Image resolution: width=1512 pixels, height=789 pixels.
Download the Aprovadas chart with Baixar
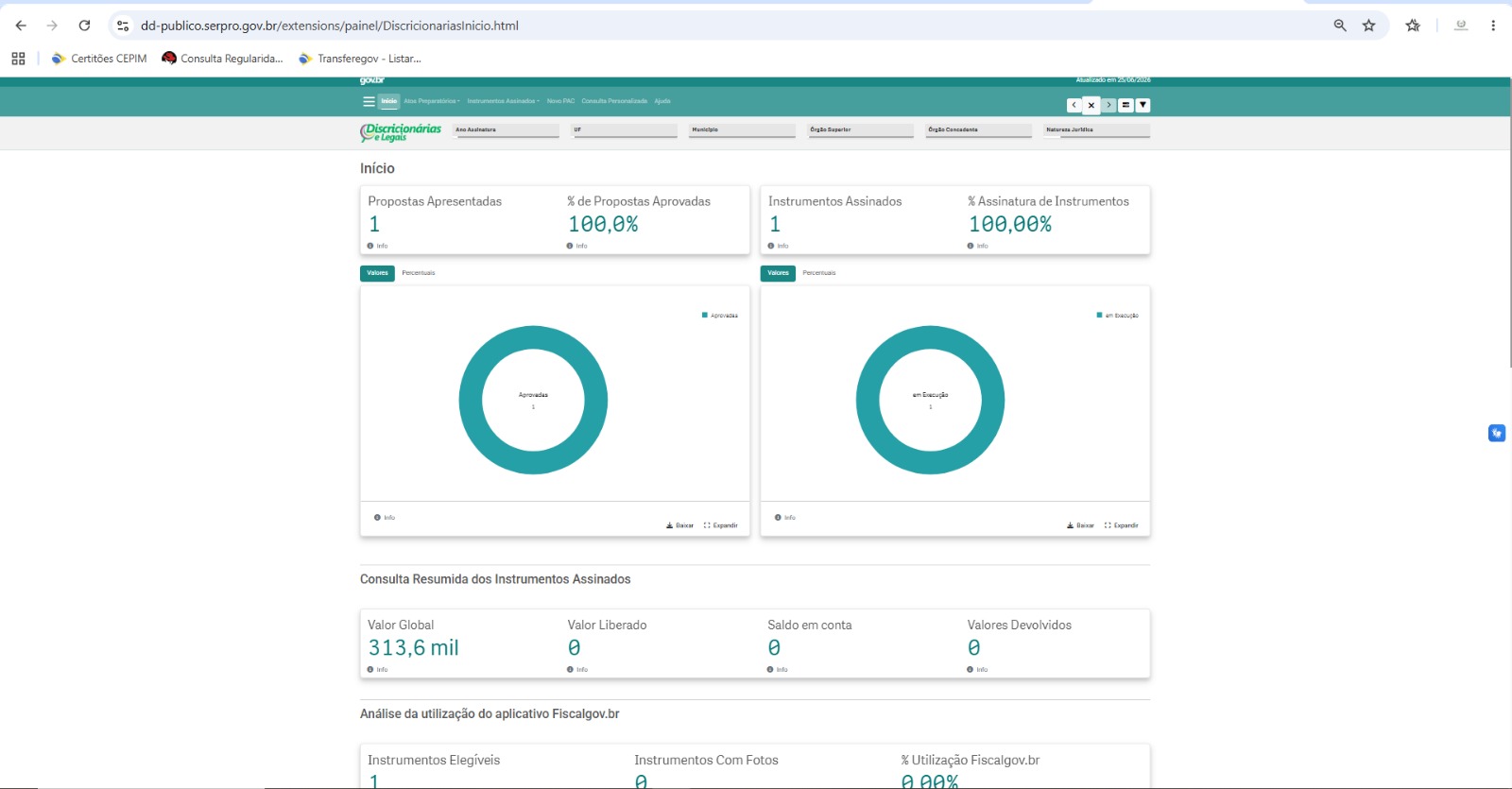coord(680,525)
